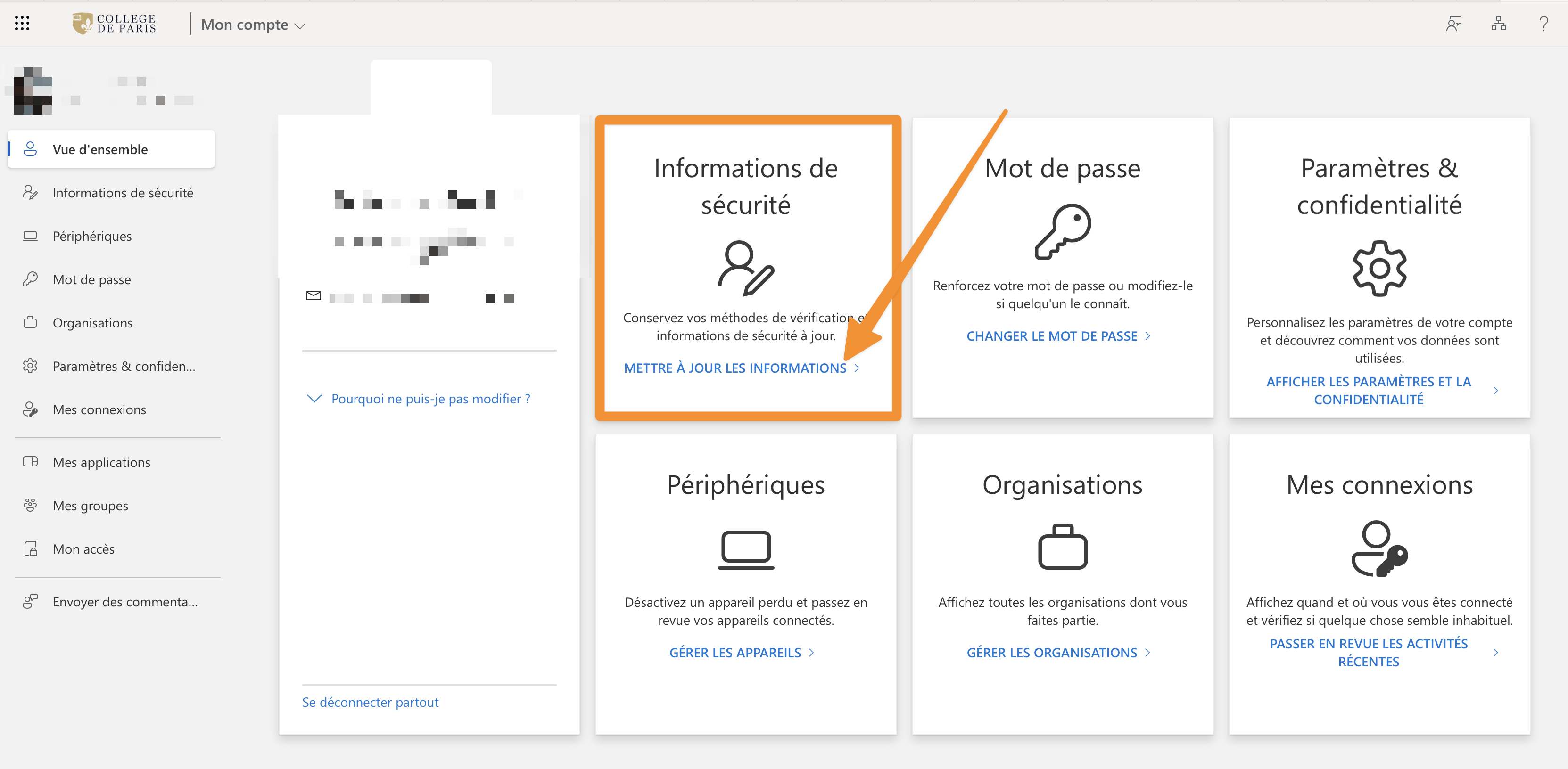The height and width of the screenshot is (769, 1568).
Task: Open Mon accès sidebar item
Action: (83, 549)
